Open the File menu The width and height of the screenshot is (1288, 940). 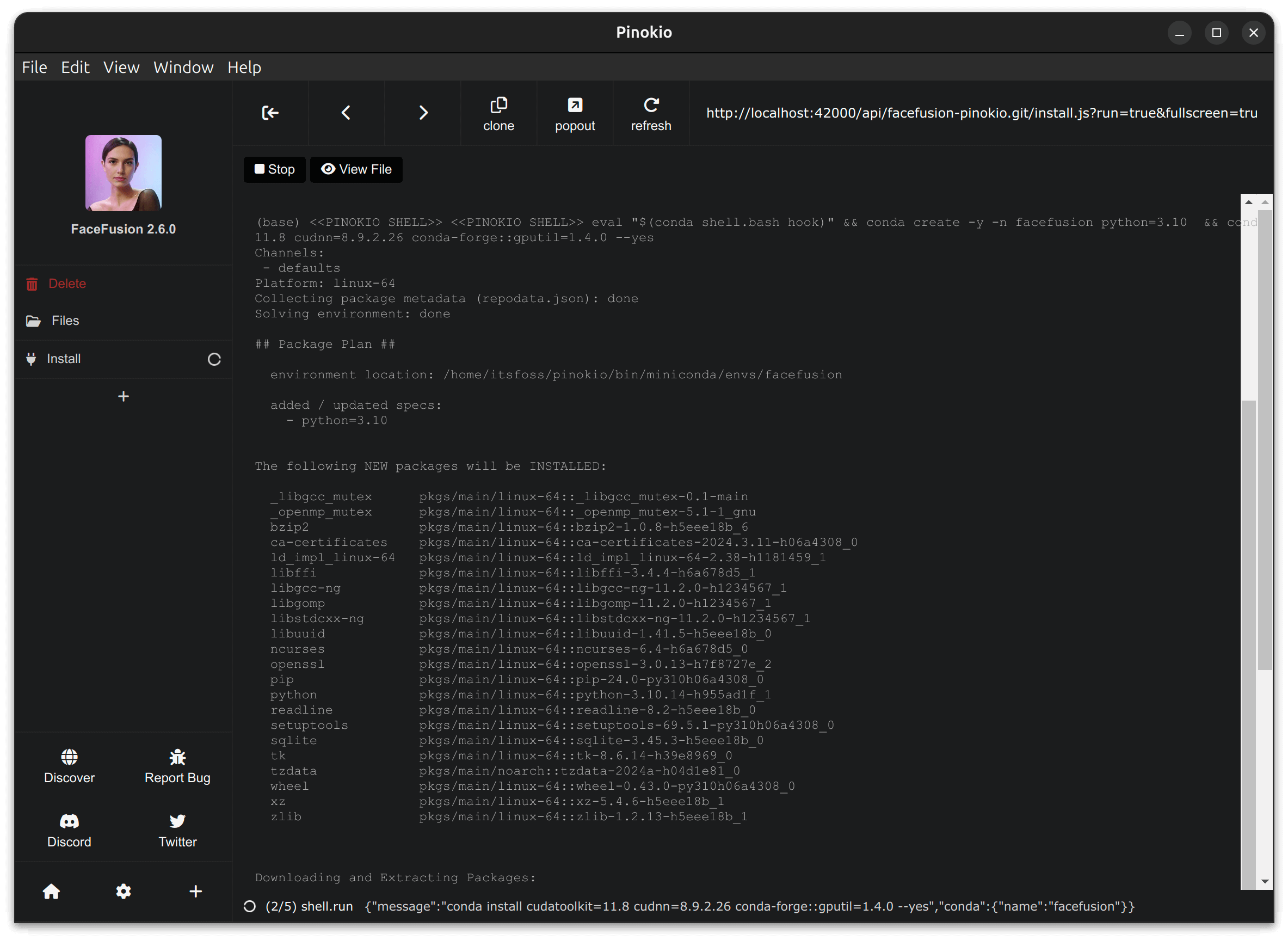point(34,67)
